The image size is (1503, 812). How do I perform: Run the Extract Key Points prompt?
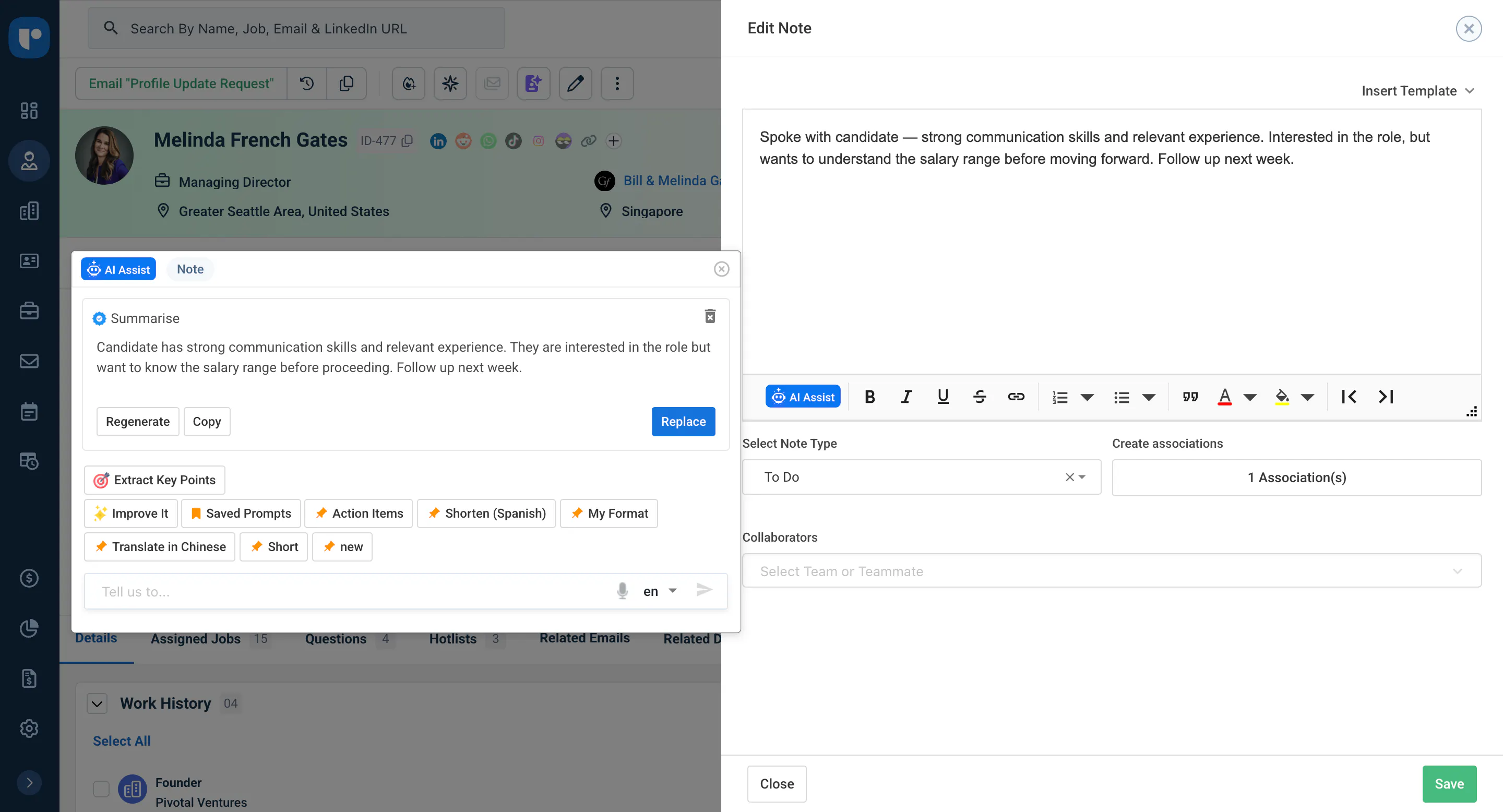154,480
